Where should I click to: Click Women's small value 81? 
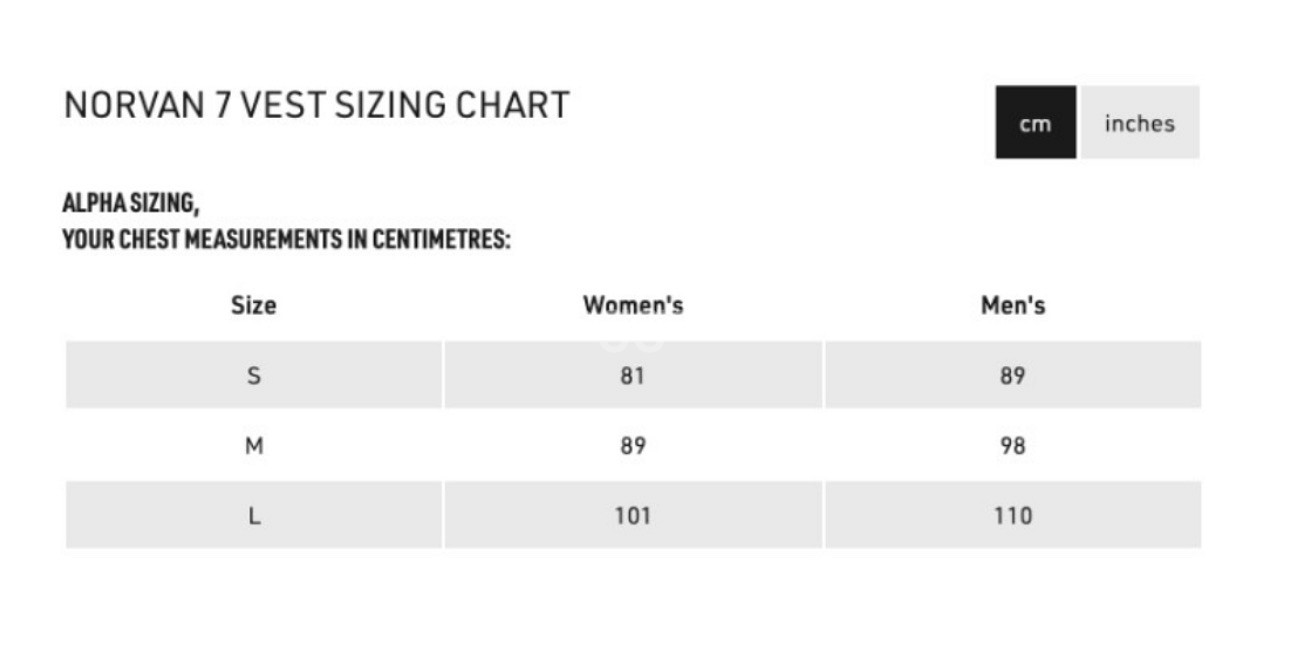633,376
